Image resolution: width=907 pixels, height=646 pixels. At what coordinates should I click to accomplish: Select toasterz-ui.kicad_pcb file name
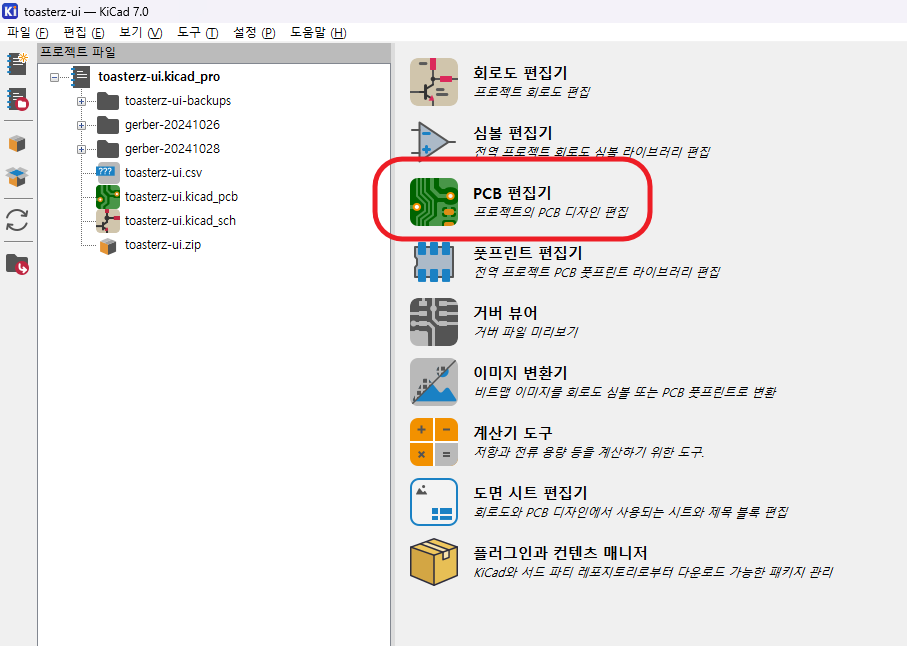[181, 197]
